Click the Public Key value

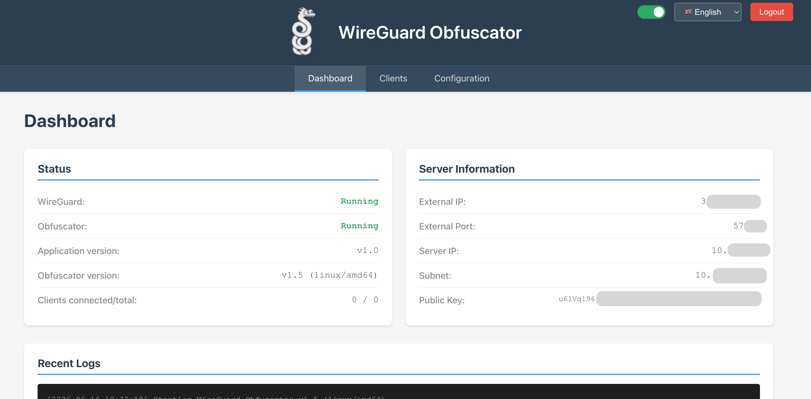(659, 299)
